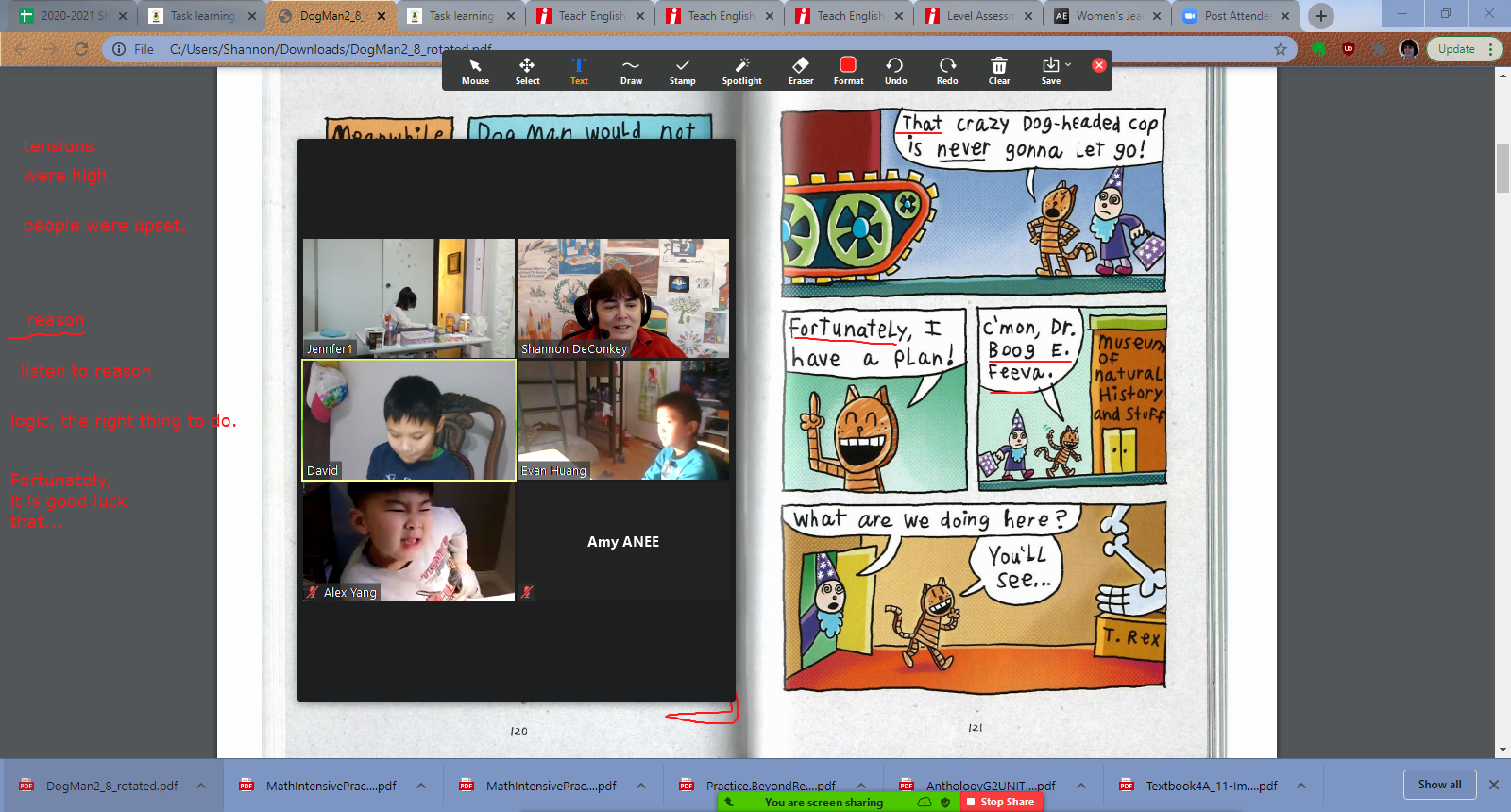The width and height of the screenshot is (1511, 812).
Task: Open the red Format color option
Action: pyautogui.click(x=848, y=71)
